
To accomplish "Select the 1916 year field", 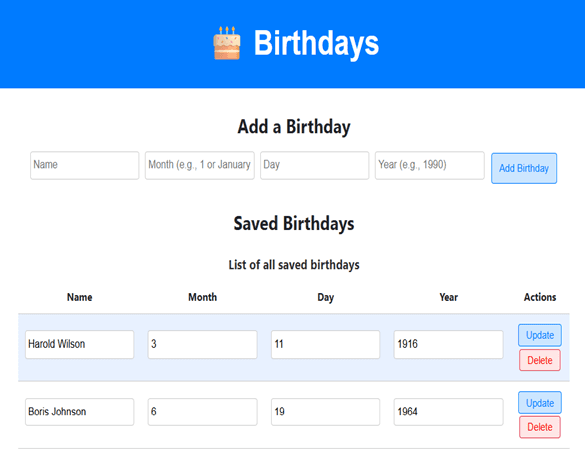I will [448, 344].
